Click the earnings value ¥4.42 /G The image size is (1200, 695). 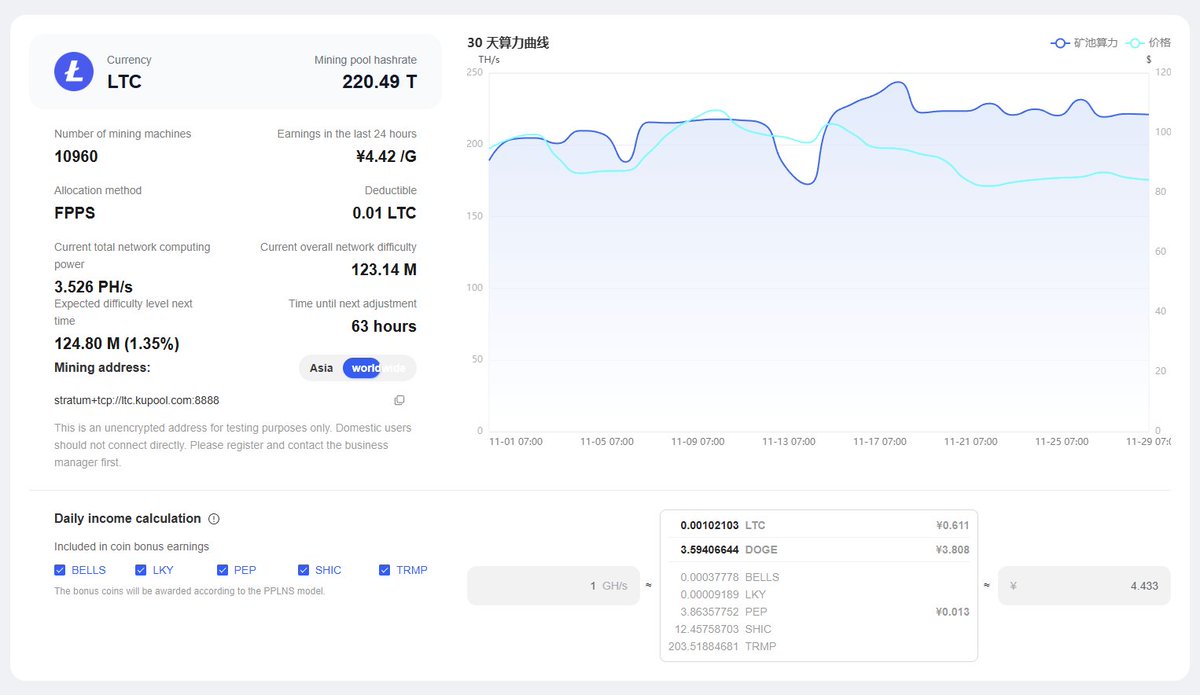coord(386,157)
